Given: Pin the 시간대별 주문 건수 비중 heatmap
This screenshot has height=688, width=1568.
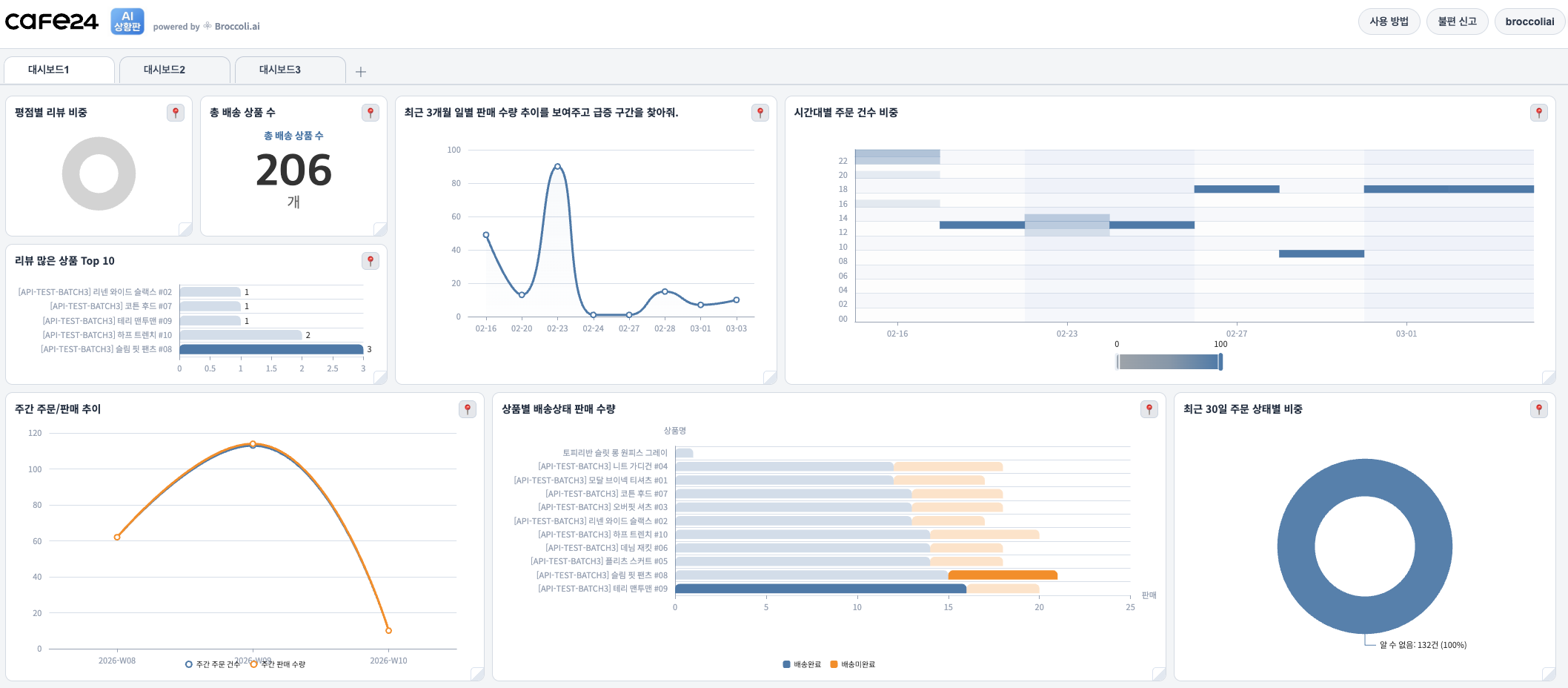Looking at the screenshot, I should coord(1539,113).
